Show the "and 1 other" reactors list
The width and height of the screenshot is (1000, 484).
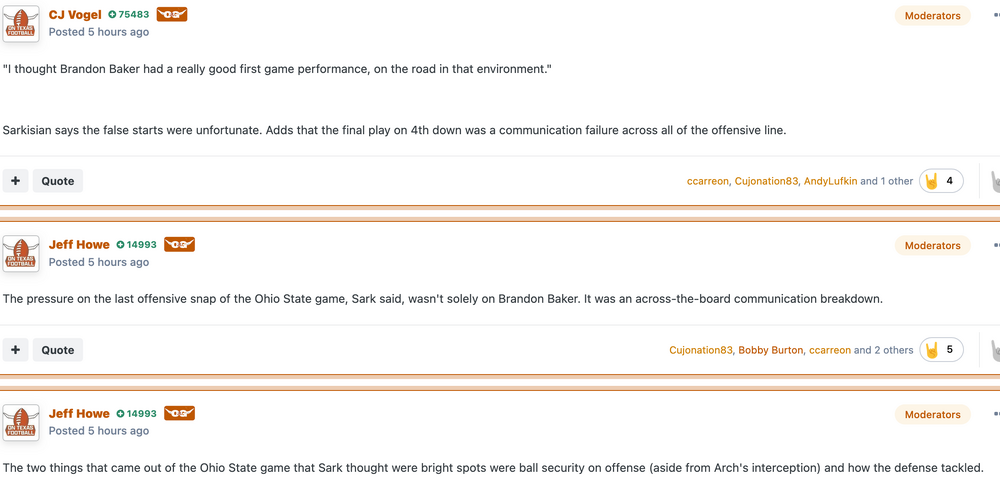point(886,181)
